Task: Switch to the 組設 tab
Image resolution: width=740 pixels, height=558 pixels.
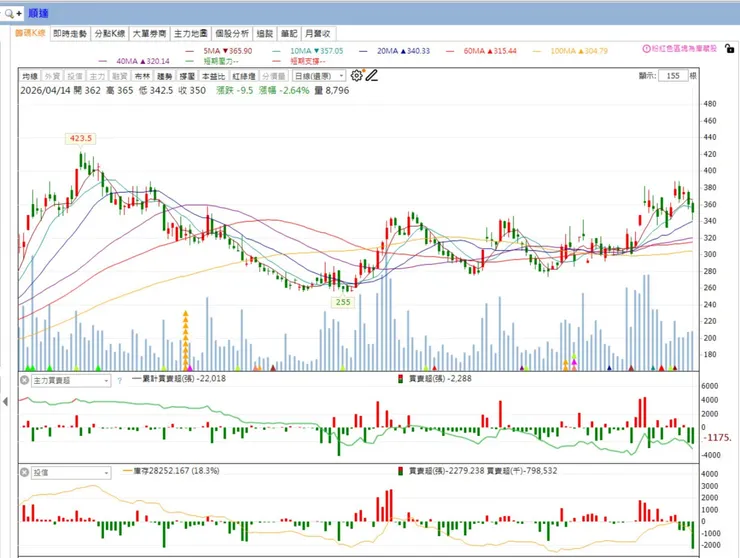Action: coord(265,34)
